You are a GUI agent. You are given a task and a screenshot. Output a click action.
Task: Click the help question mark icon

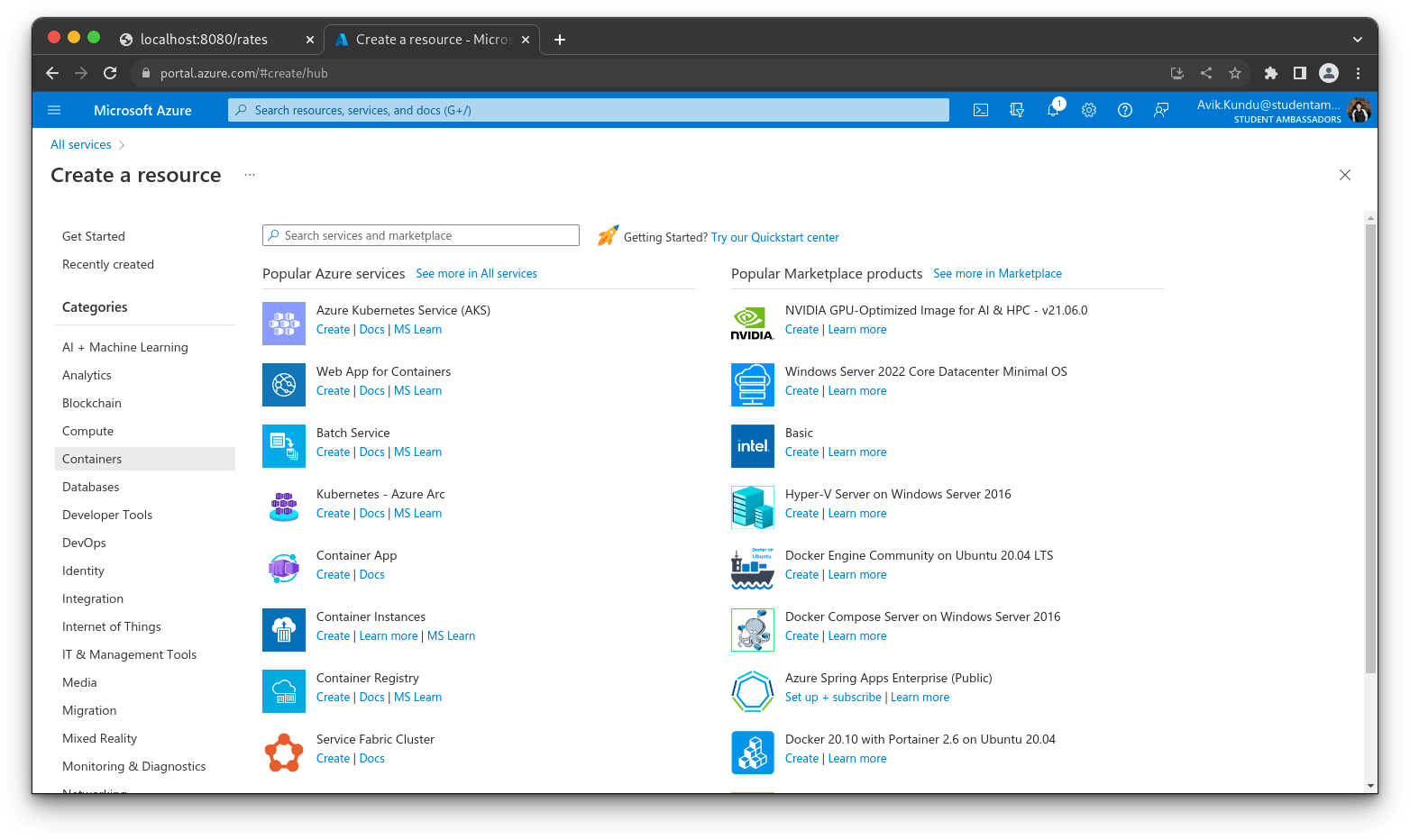(1124, 110)
